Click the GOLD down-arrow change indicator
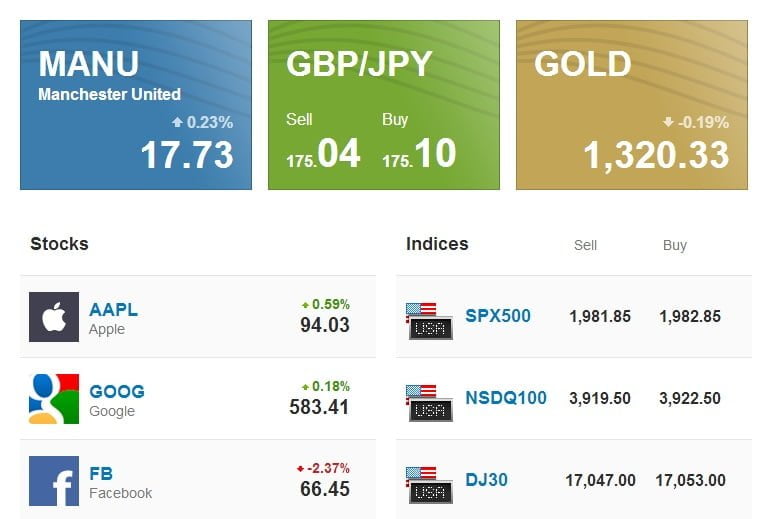Screen dimensions: 773x519 (669, 123)
